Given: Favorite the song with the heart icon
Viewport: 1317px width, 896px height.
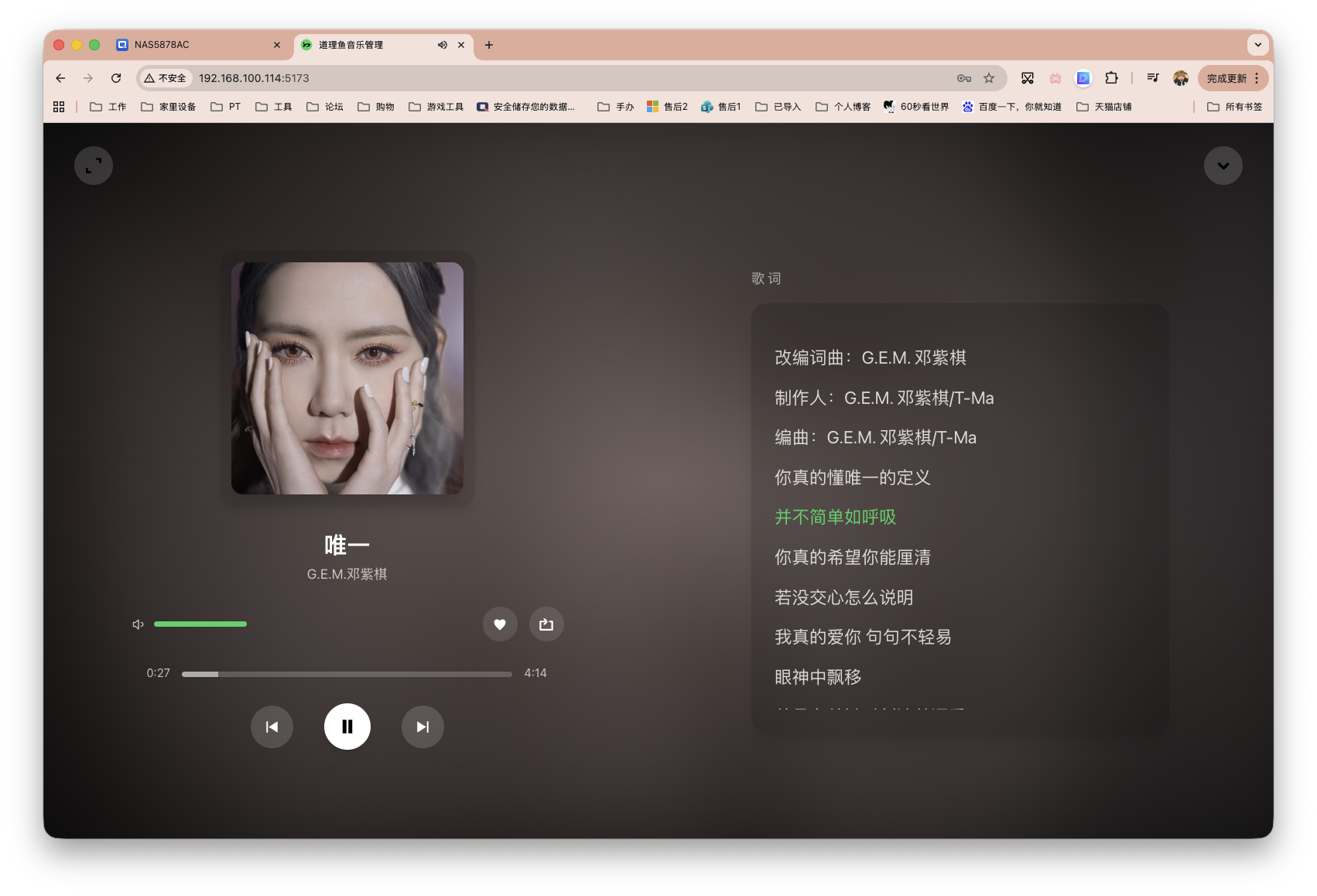Looking at the screenshot, I should (x=500, y=624).
